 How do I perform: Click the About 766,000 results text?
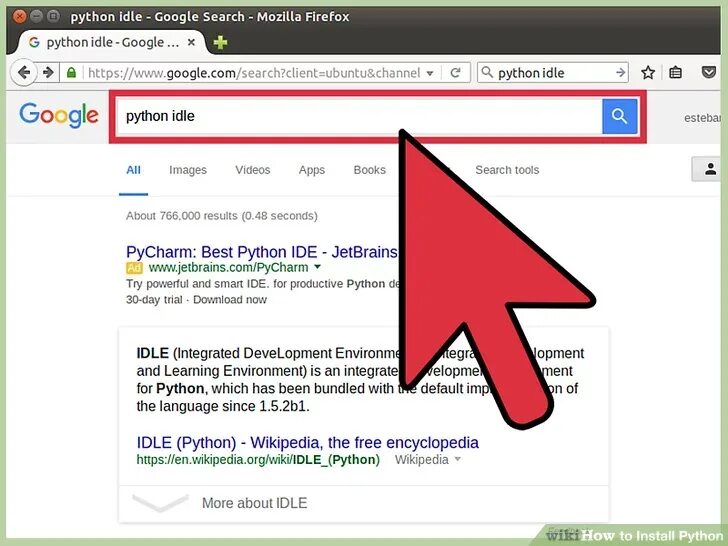tap(222, 216)
